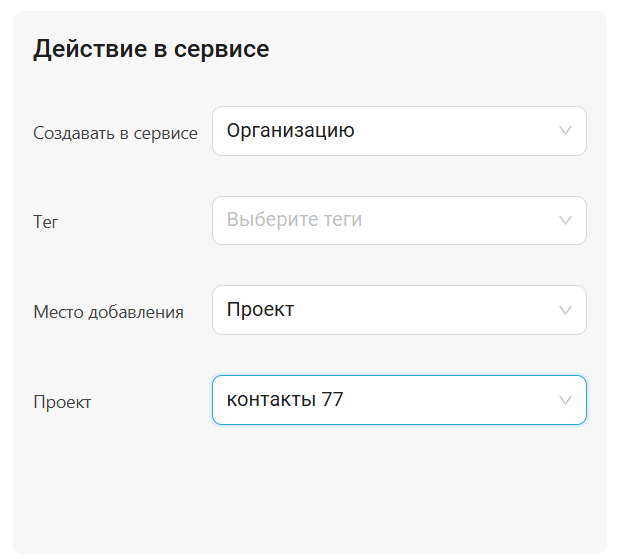617x559 pixels.
Task: Click the 'Проект' field label on the left
Action: [62, 402]
